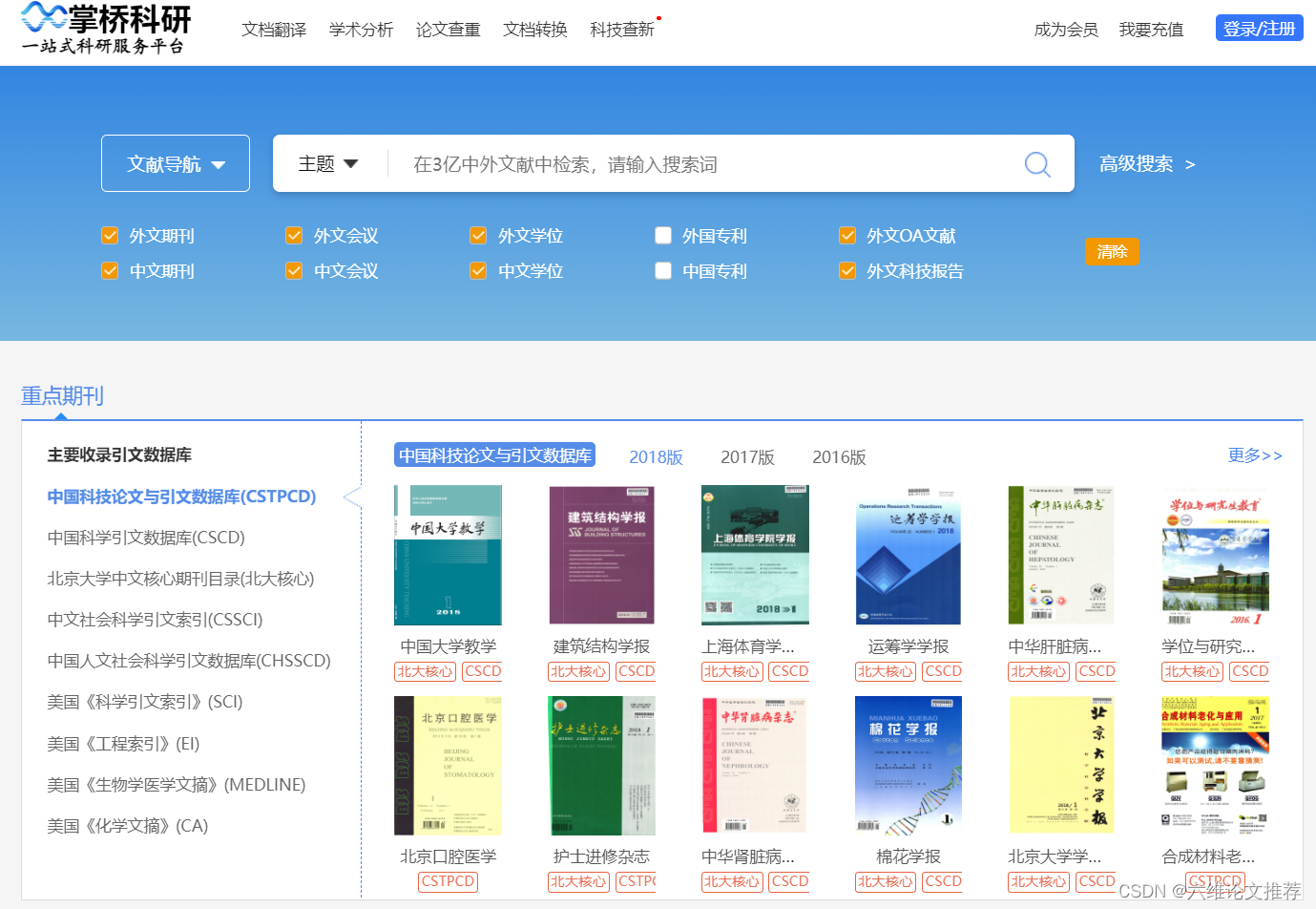Open the 北京大学学报 journal cover

[x=1061, y=766]
